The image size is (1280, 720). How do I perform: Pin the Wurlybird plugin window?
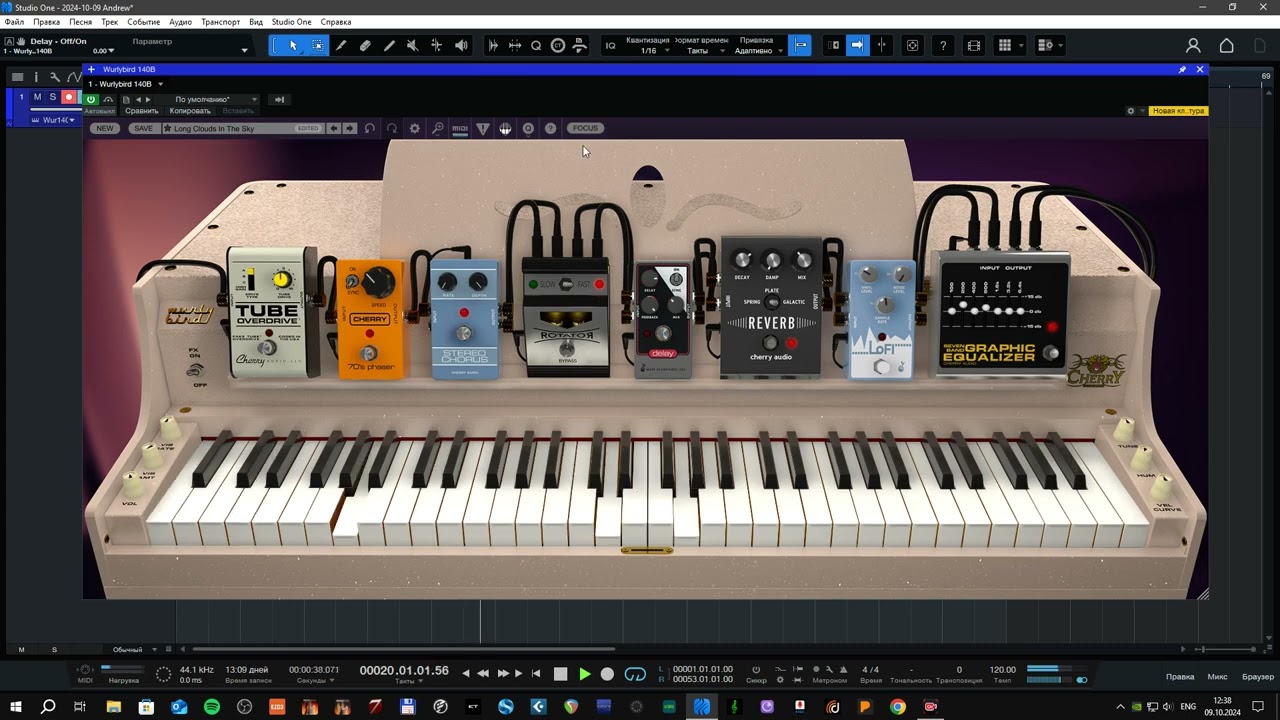tap(1182, 69)
